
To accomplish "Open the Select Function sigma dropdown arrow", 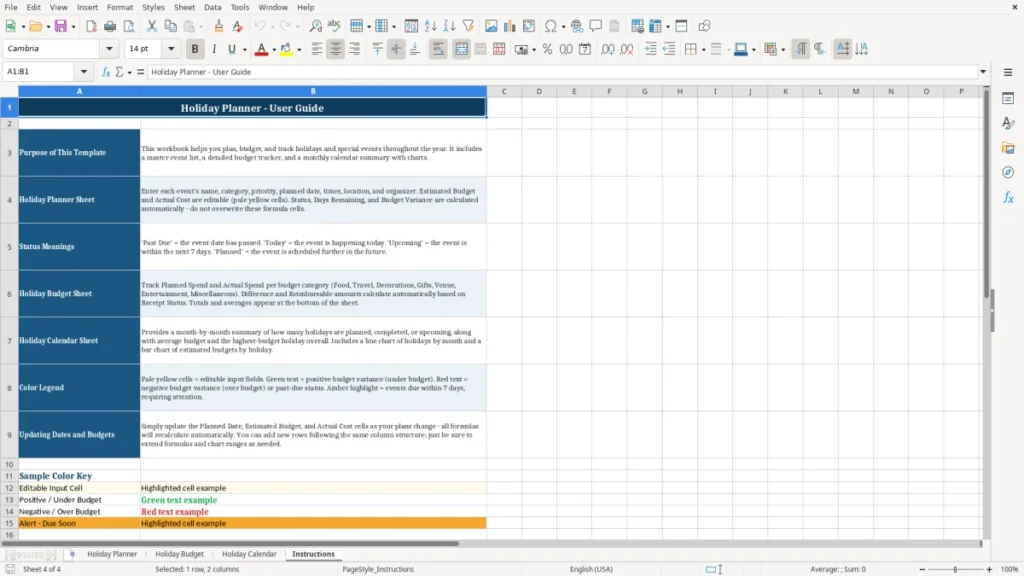I will 129,72.
